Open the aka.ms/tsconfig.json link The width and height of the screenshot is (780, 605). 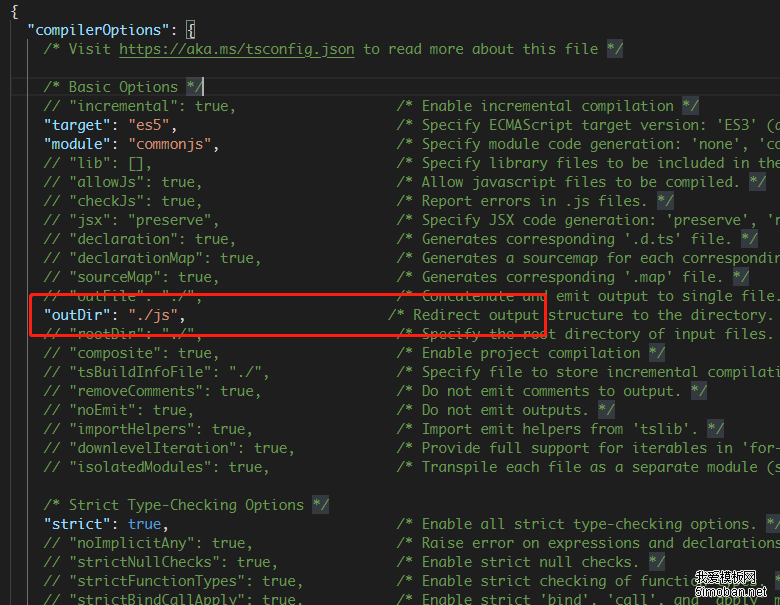click(236, 49)
